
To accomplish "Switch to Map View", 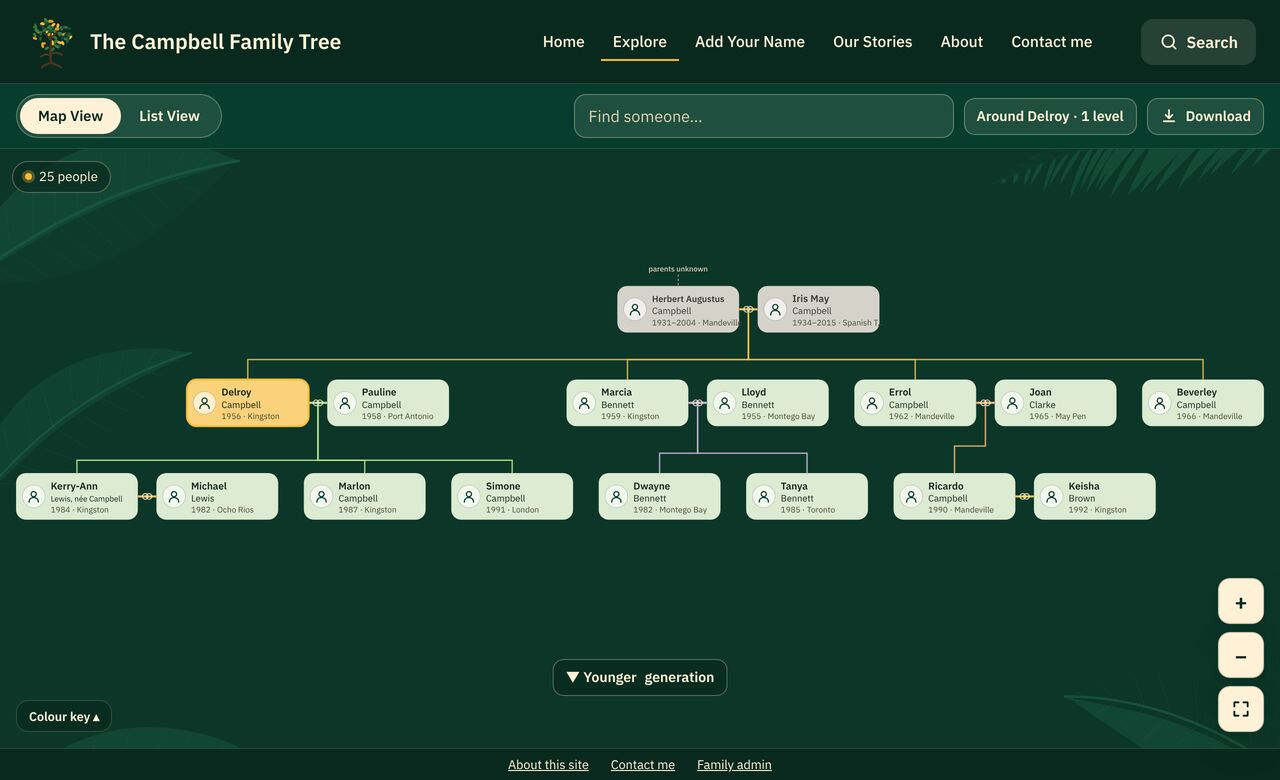I will (70, 116).
